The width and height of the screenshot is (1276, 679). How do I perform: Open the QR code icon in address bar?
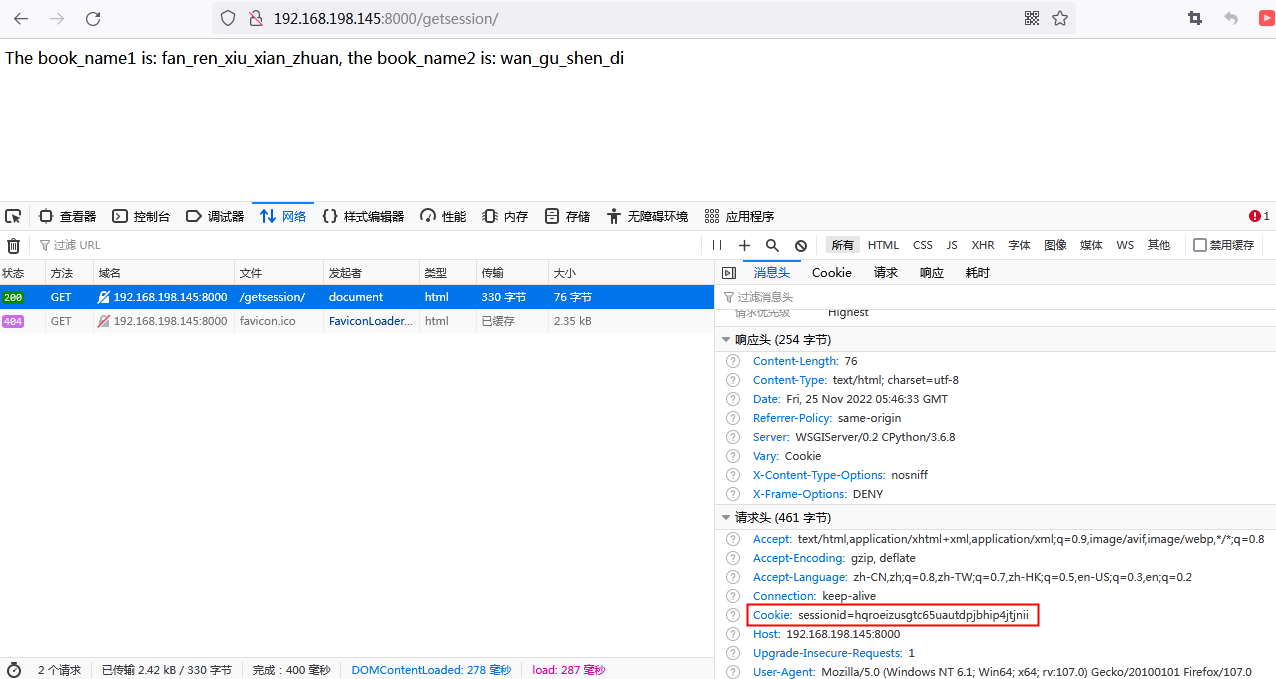1032,18
